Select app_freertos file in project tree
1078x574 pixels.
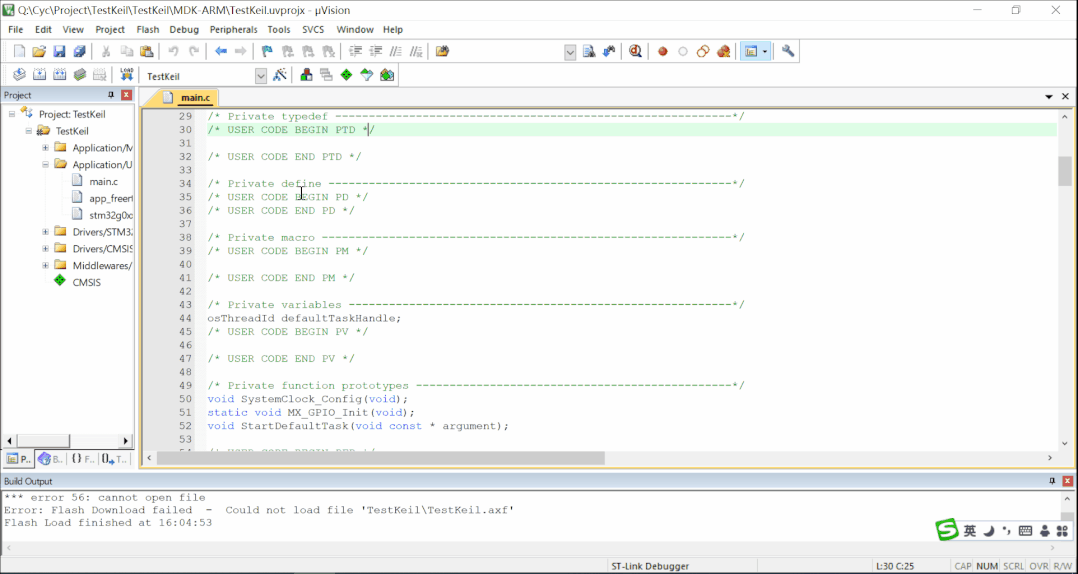pos(111,198)
